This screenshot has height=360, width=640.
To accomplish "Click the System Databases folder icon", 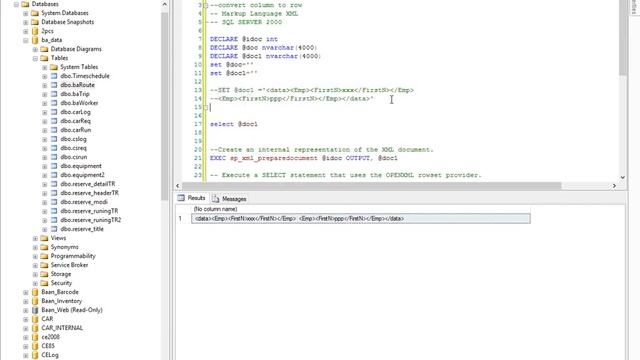I will point(35,13).
